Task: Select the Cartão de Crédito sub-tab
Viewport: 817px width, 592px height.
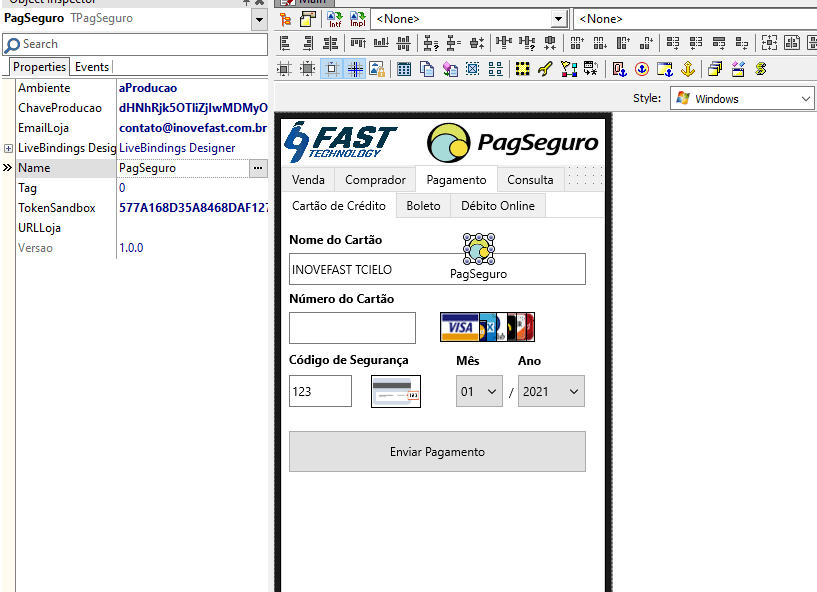Action: 339,206
